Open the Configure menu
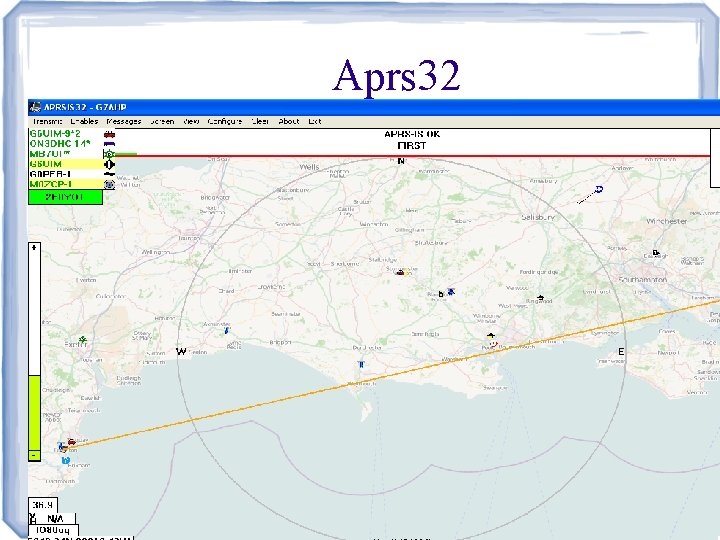Viewport: 720px width, 540px height. coord(225,122)
